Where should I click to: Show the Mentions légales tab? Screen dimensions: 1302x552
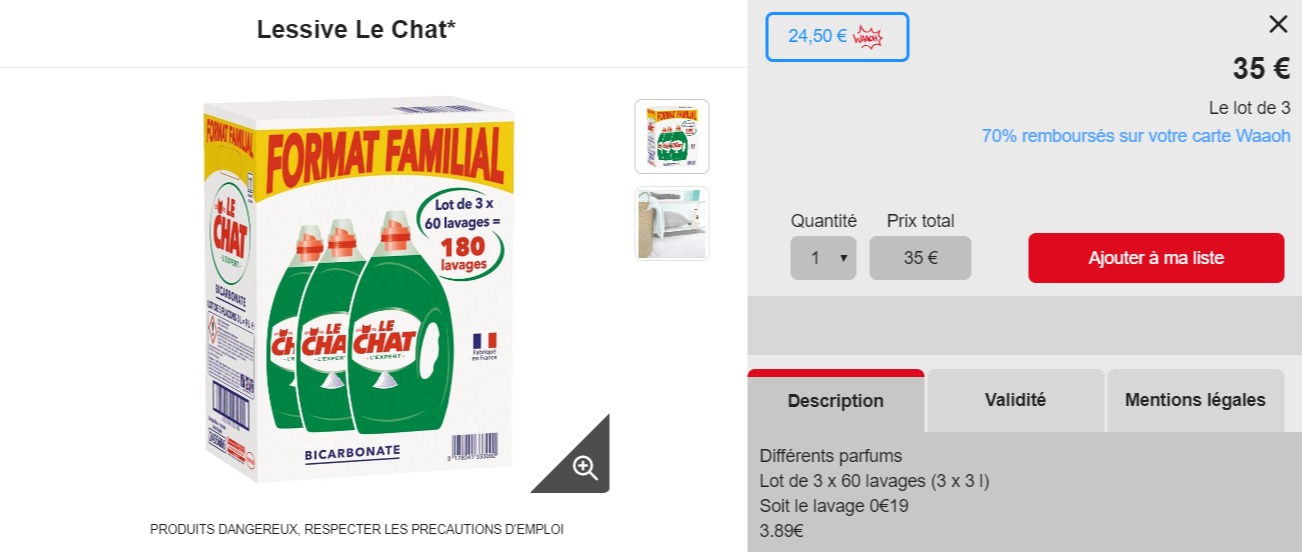coord(1195,400)
